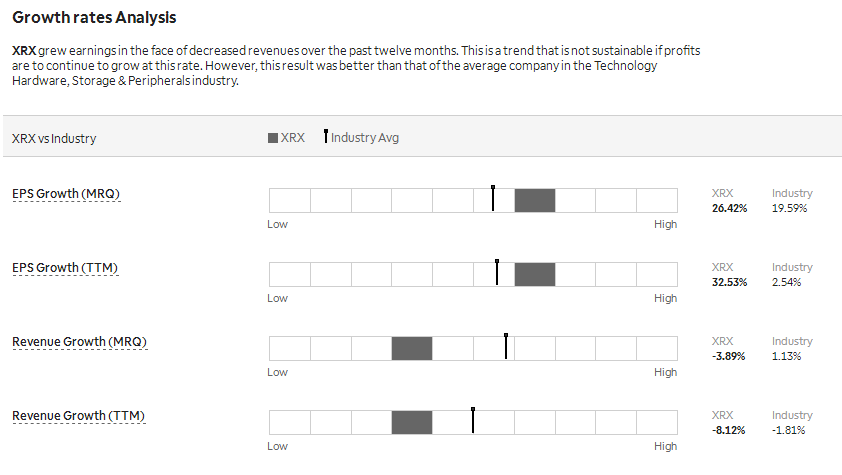Click the XRX gray bar in Revenue Growth (TTM)
This screenshot has height=475, width=842.
(412, 422)
